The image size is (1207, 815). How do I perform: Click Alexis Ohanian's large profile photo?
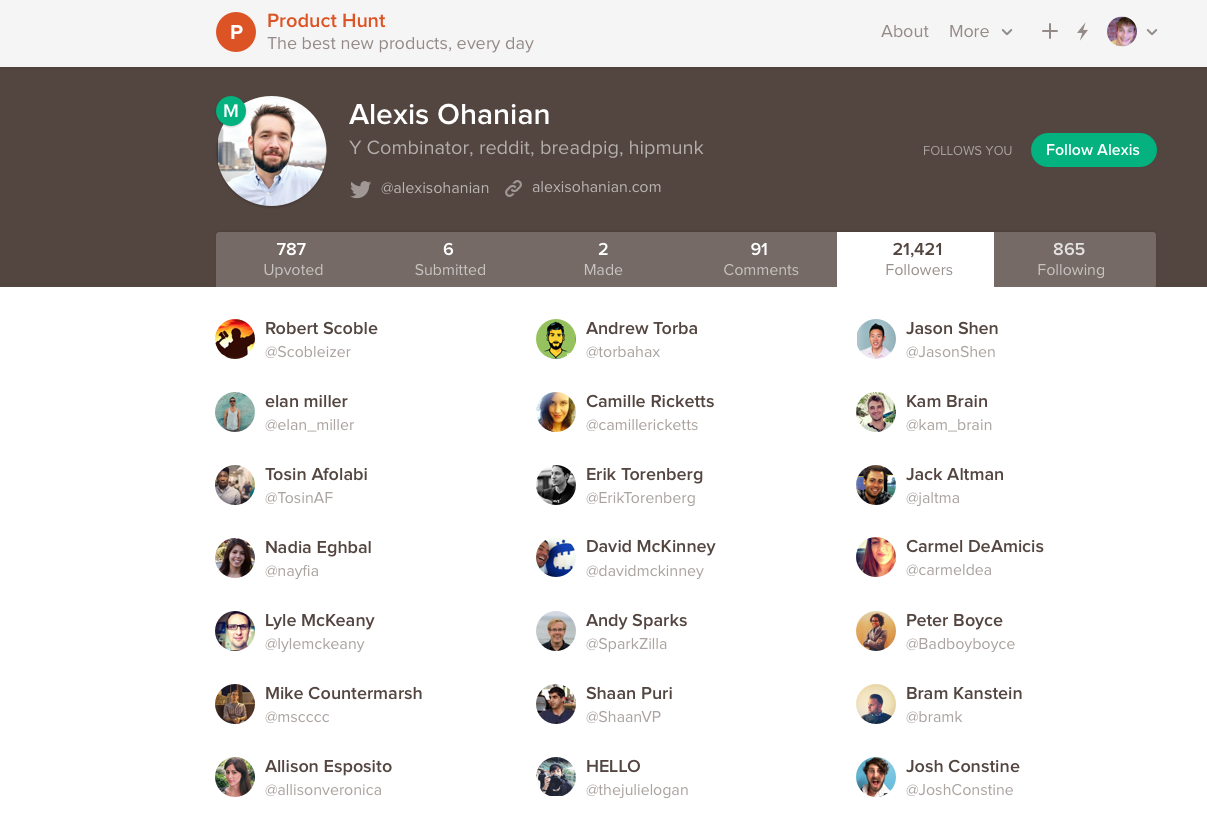click(272, 151)
